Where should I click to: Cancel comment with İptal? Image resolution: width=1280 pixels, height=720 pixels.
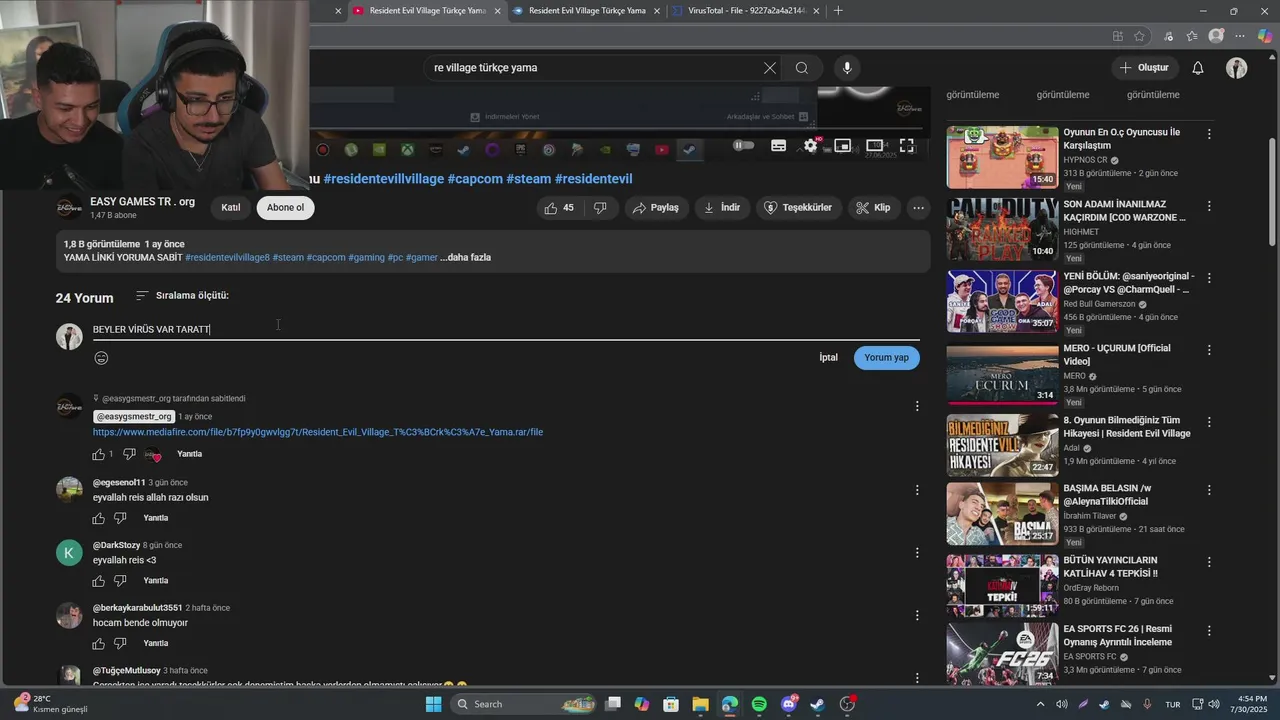(828, 358)
